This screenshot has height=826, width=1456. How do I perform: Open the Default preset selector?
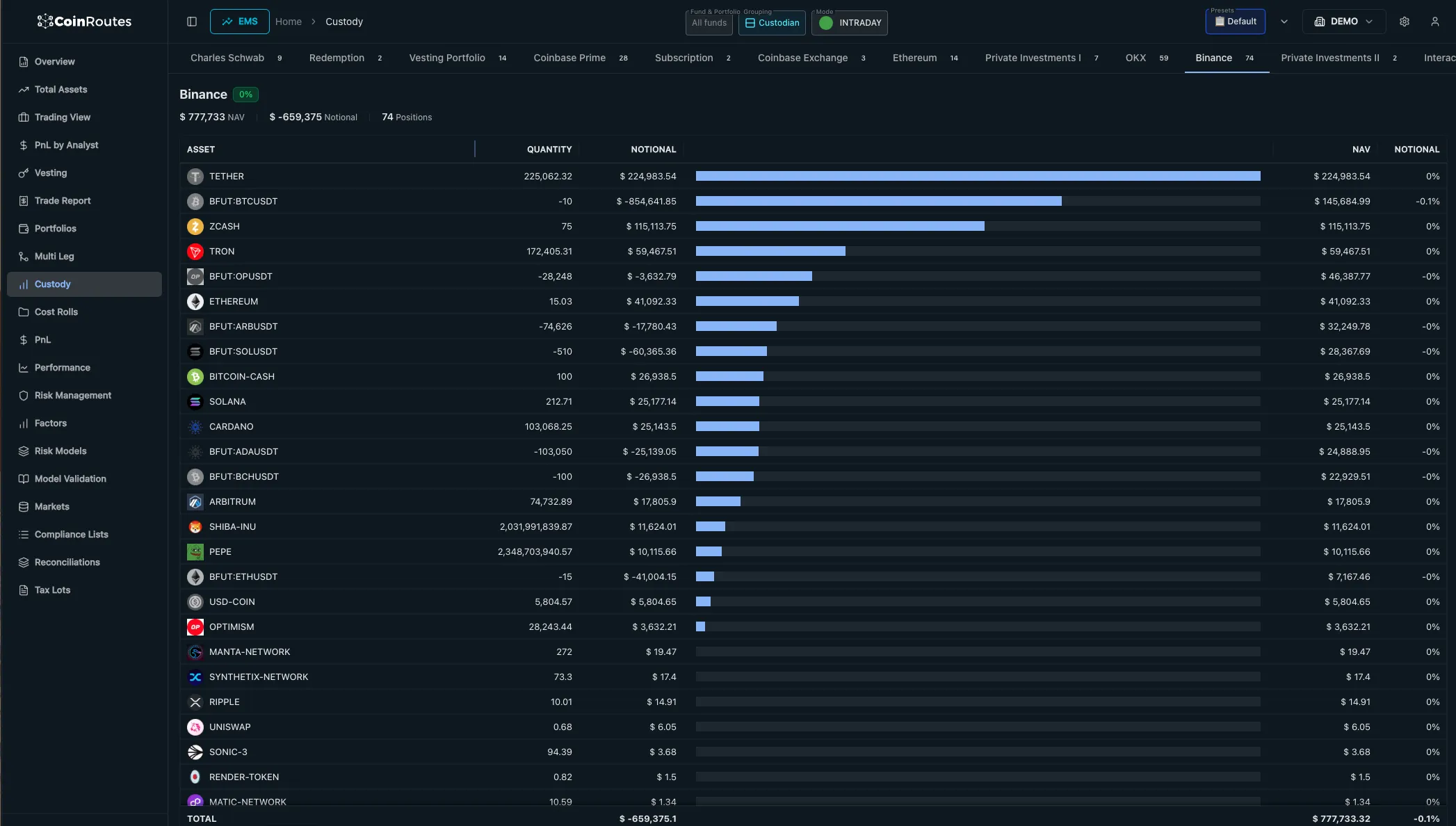1236,22
